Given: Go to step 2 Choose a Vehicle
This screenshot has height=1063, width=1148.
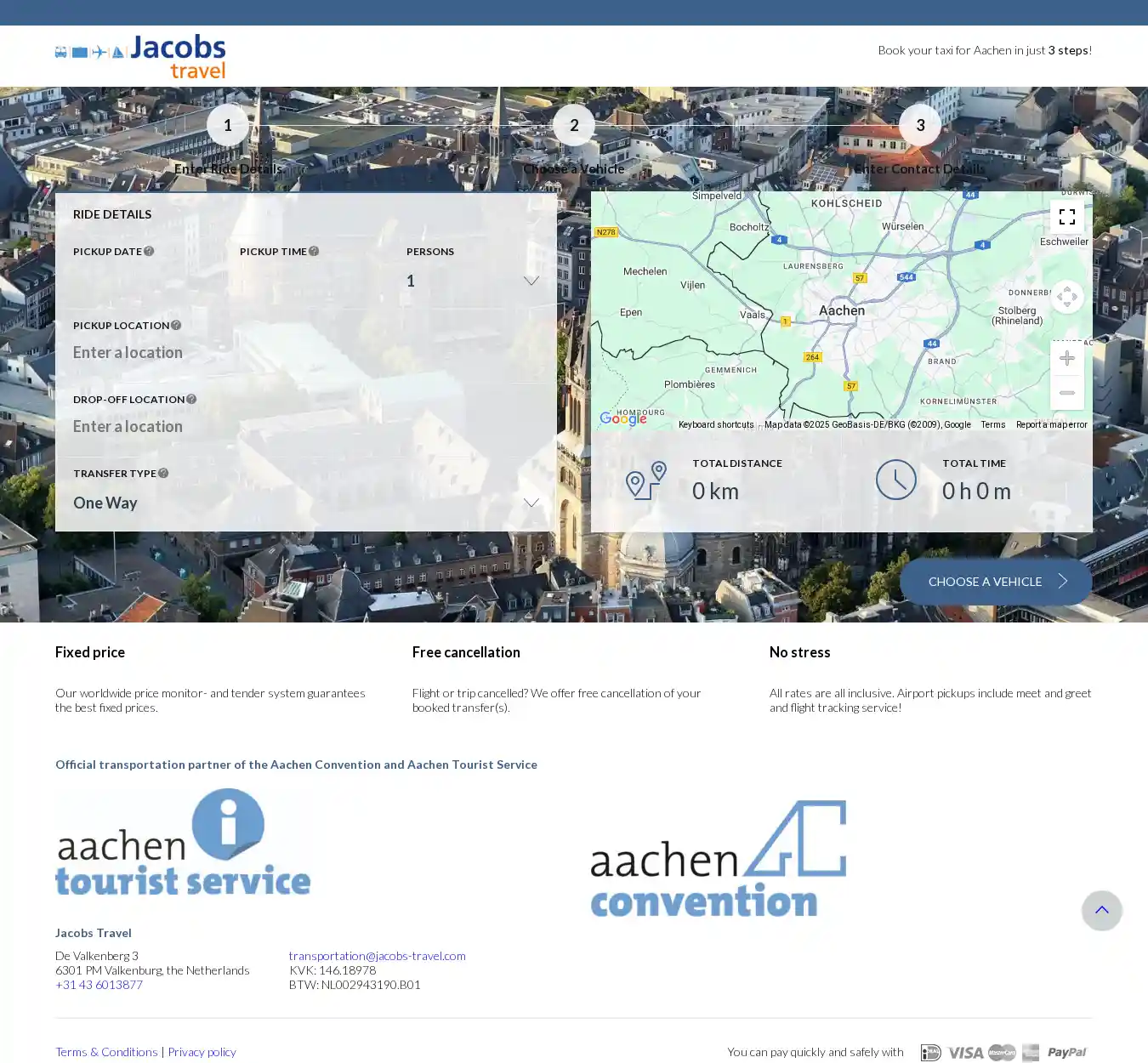Looking at the screenshot, I should pyautogui.click(x=574, y=126).
